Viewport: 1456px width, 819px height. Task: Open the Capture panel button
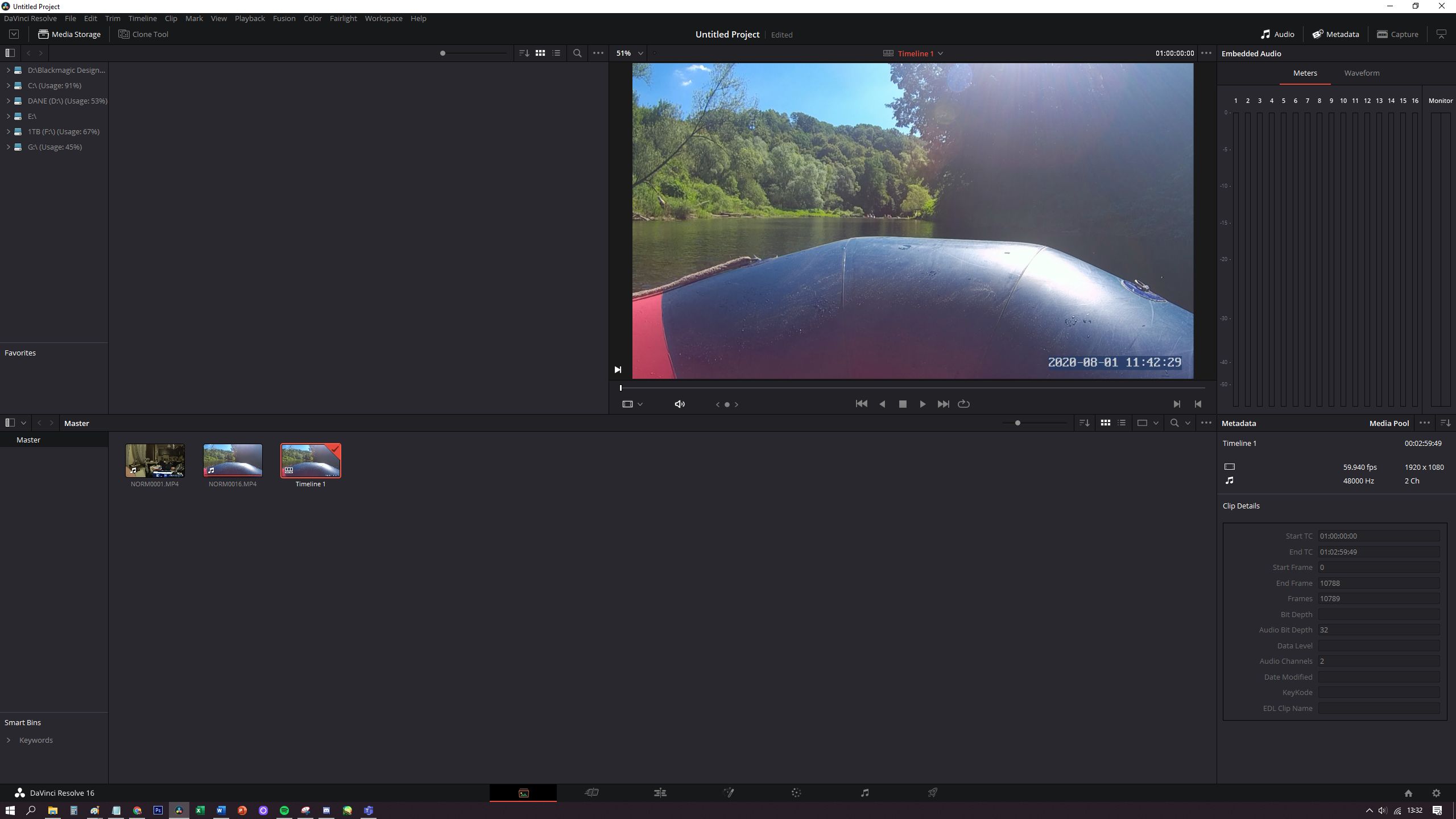tap(1397, 34)
